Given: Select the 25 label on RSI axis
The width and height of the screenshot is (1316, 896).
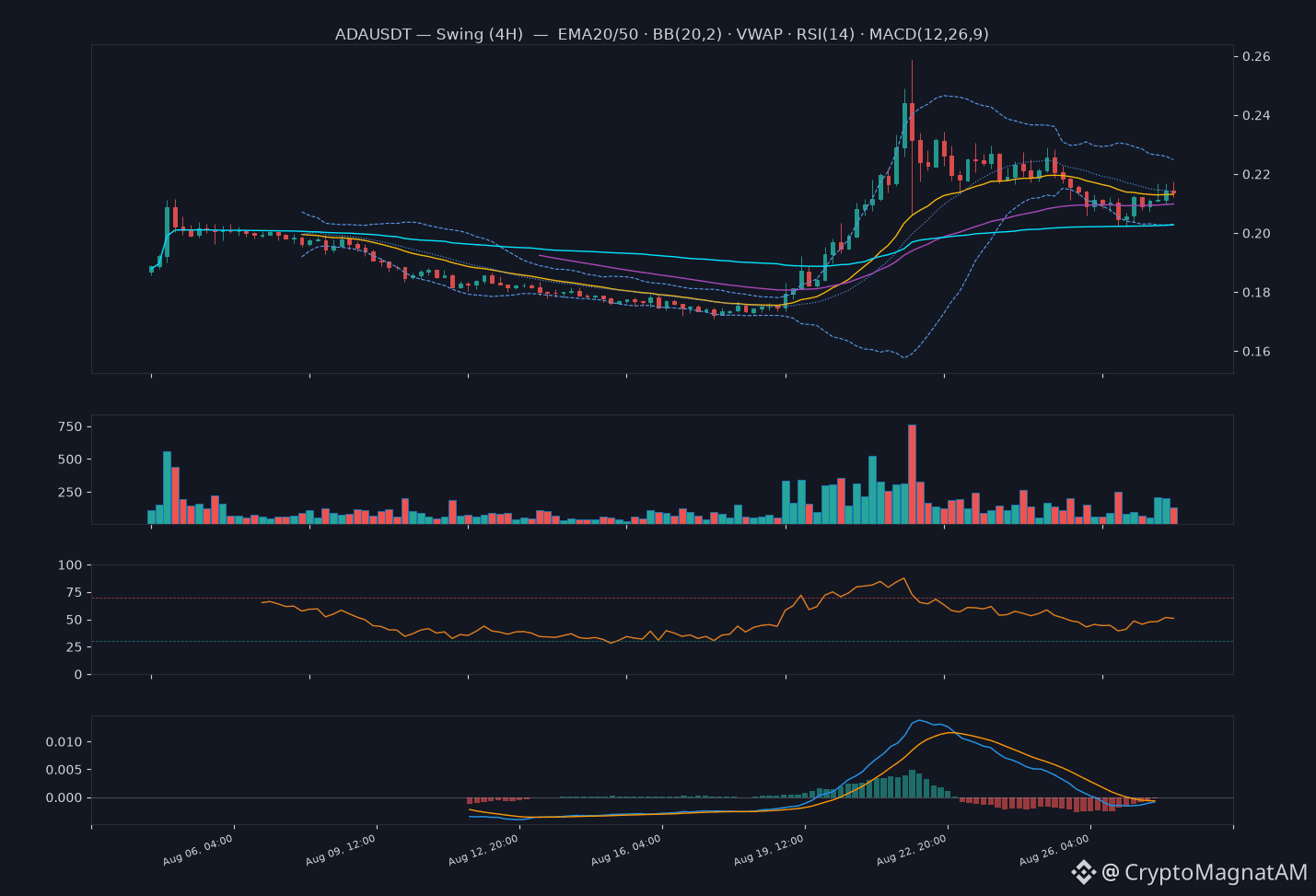Looking at the screenshot, I should [x=74, y=647].
